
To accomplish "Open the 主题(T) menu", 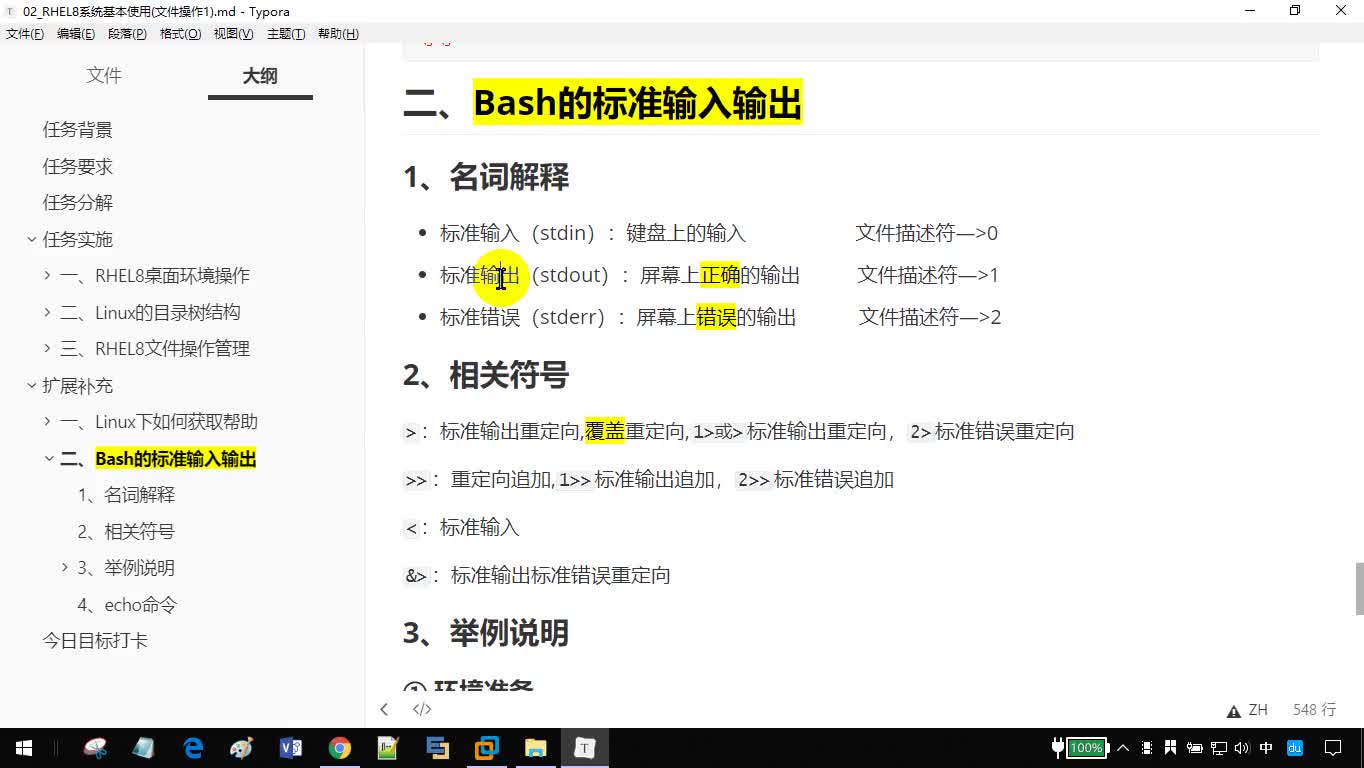I will click(x=286, y=34).
